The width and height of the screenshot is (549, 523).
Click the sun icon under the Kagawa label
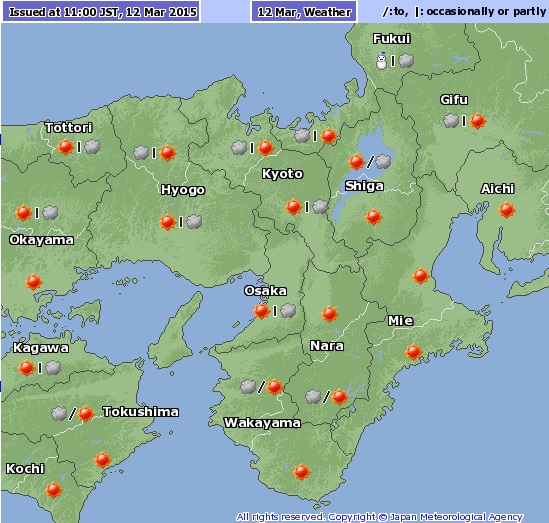click(x=26, y=368)
